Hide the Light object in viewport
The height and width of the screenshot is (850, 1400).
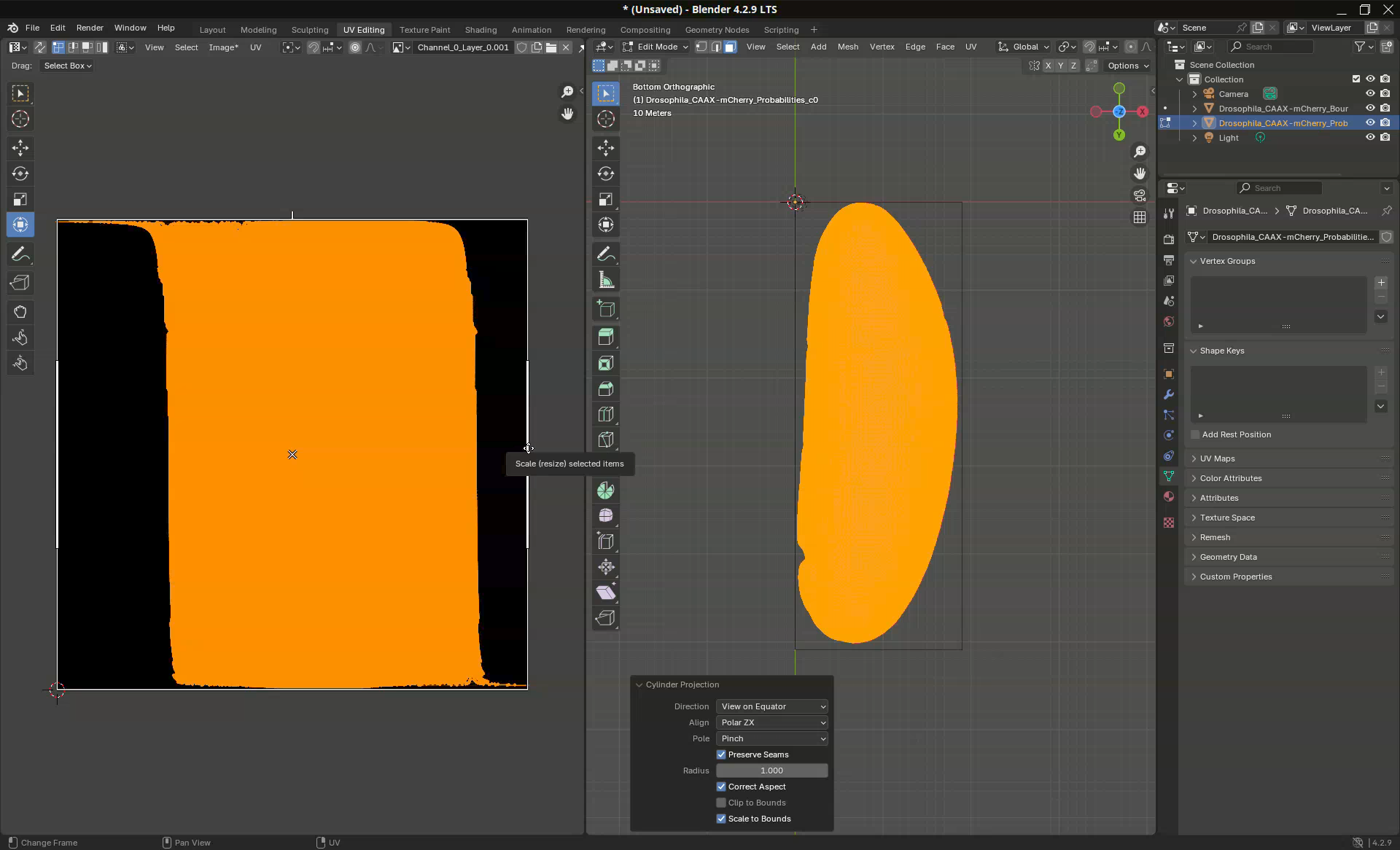pos(1370,138)
